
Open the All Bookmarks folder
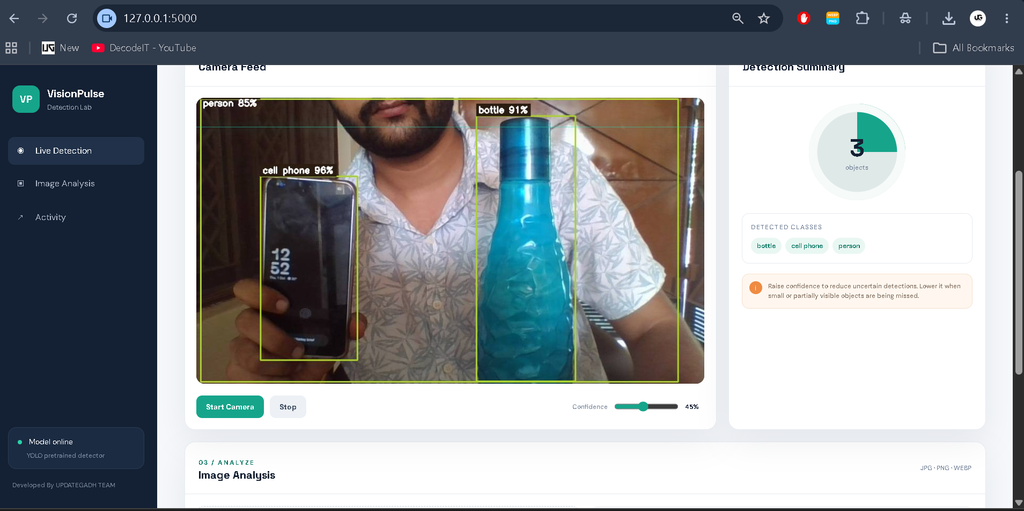[973, 48]
